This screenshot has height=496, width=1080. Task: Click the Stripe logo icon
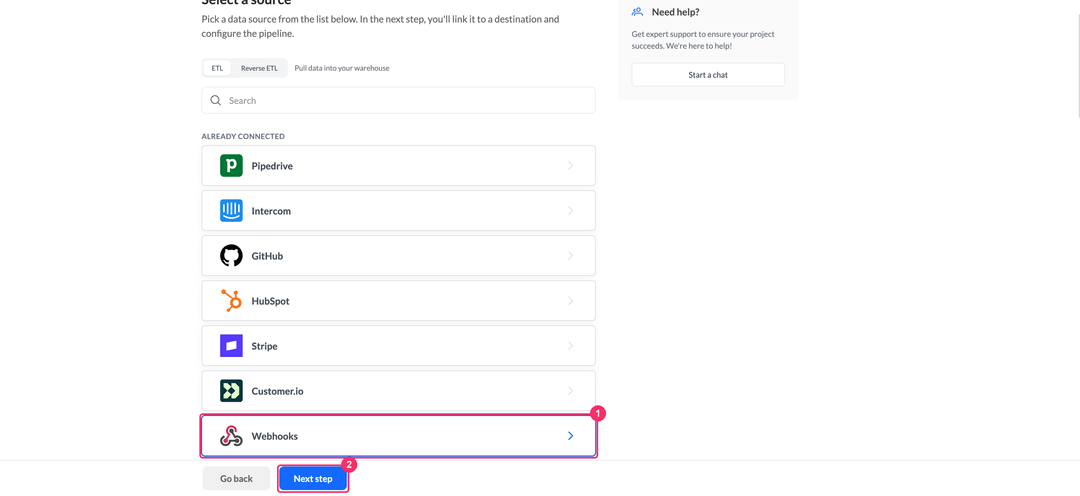pyautogui.click(x=231, y=346)
